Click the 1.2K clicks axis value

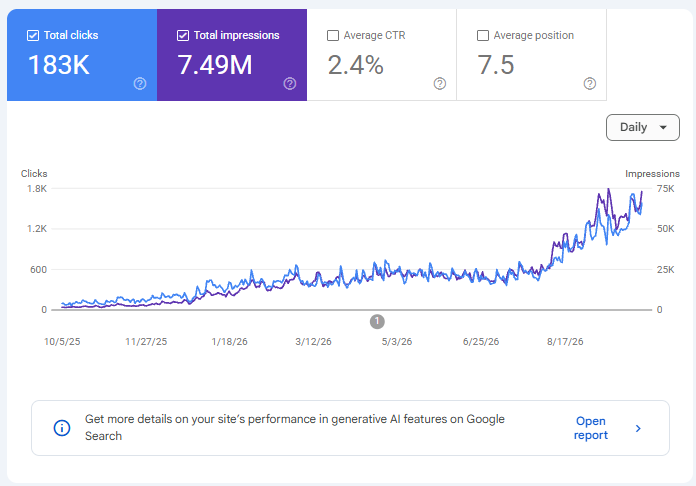pyautogui.click(x=37, y=229)
